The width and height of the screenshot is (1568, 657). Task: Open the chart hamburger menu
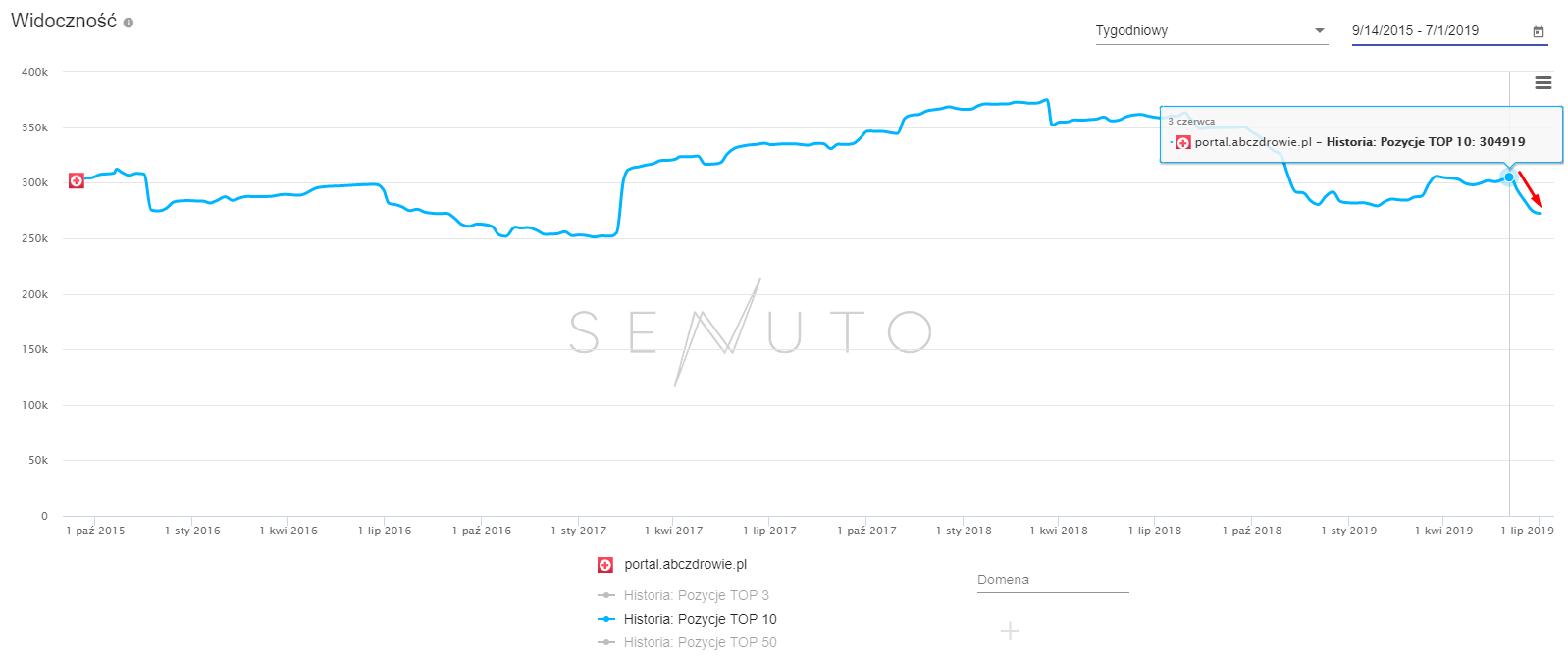click(x=1543, y=83)
